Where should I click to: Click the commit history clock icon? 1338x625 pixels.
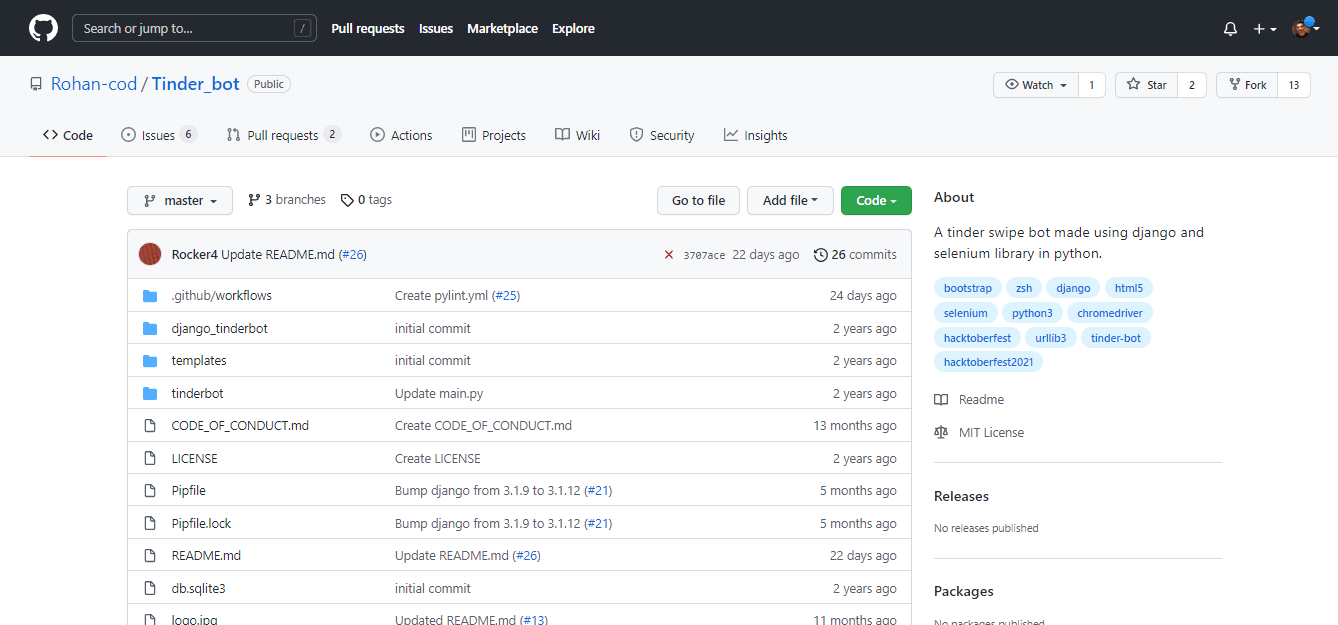(821, 255)
